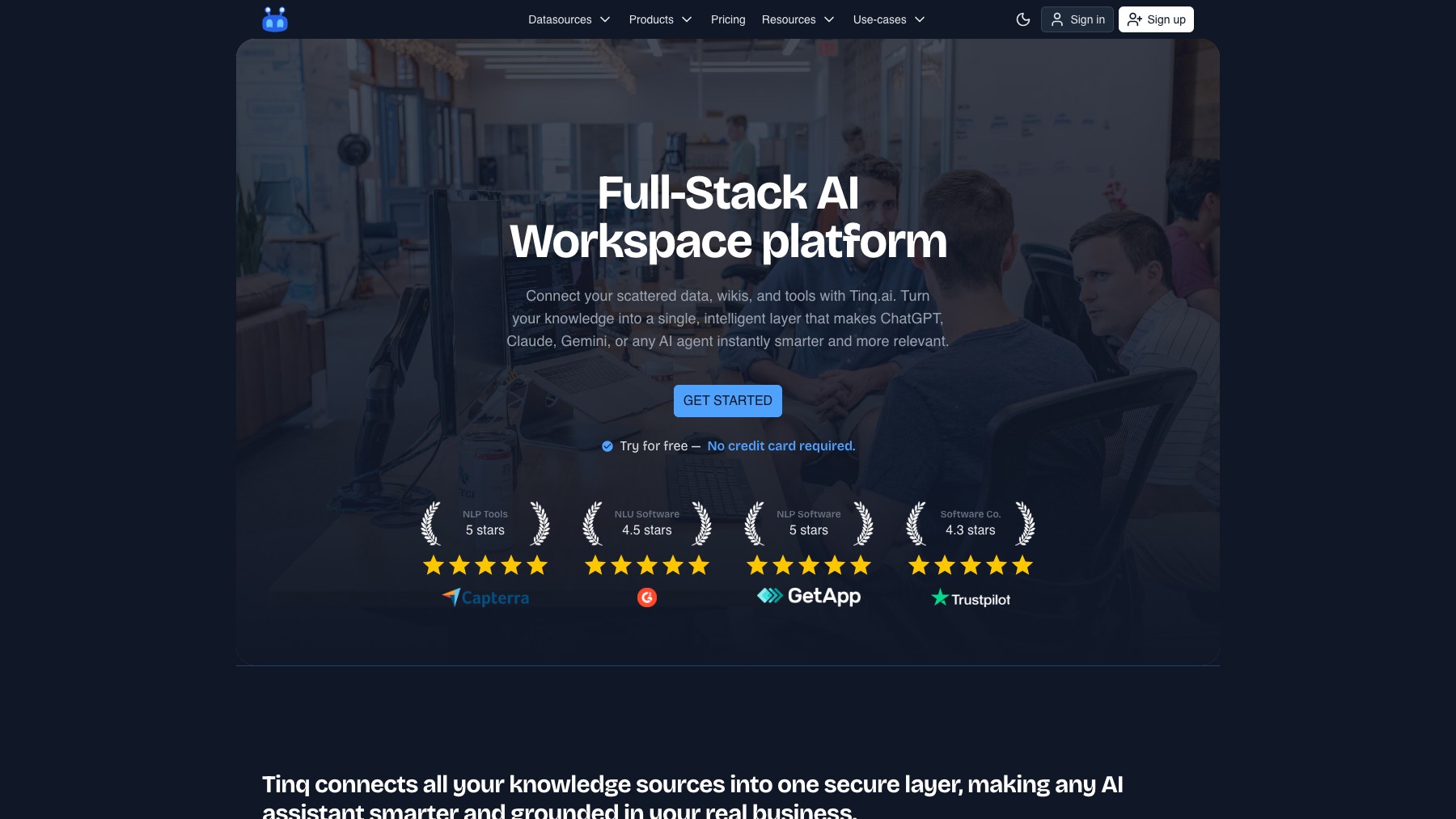The height and width of the screenshot is (819, 1456).
Task: Click the NLU Software 4.5 stars badge
Action: [647, 523]
